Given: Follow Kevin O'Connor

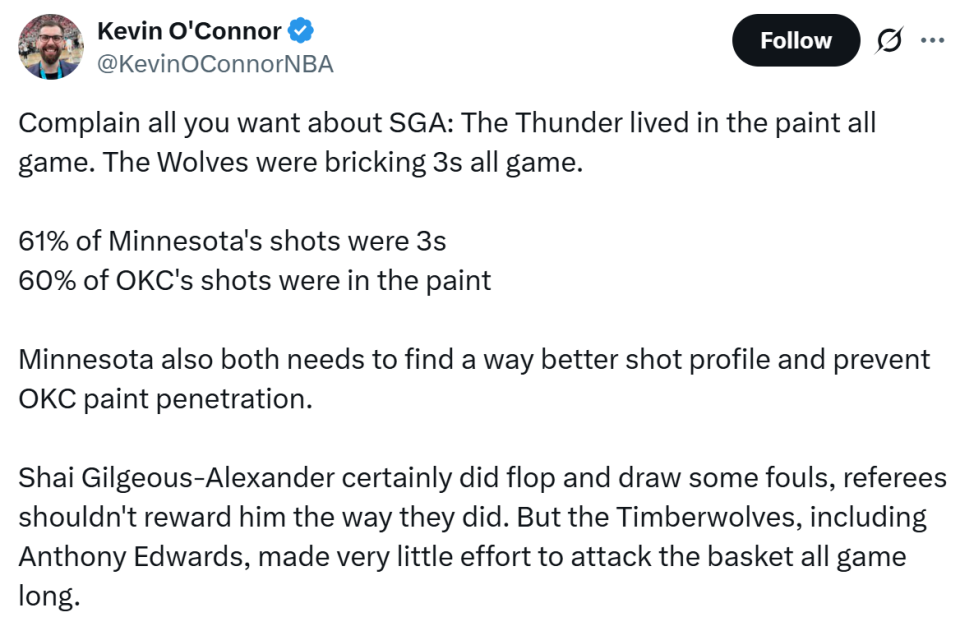Looking at the screenshot, I should [796, 40].
